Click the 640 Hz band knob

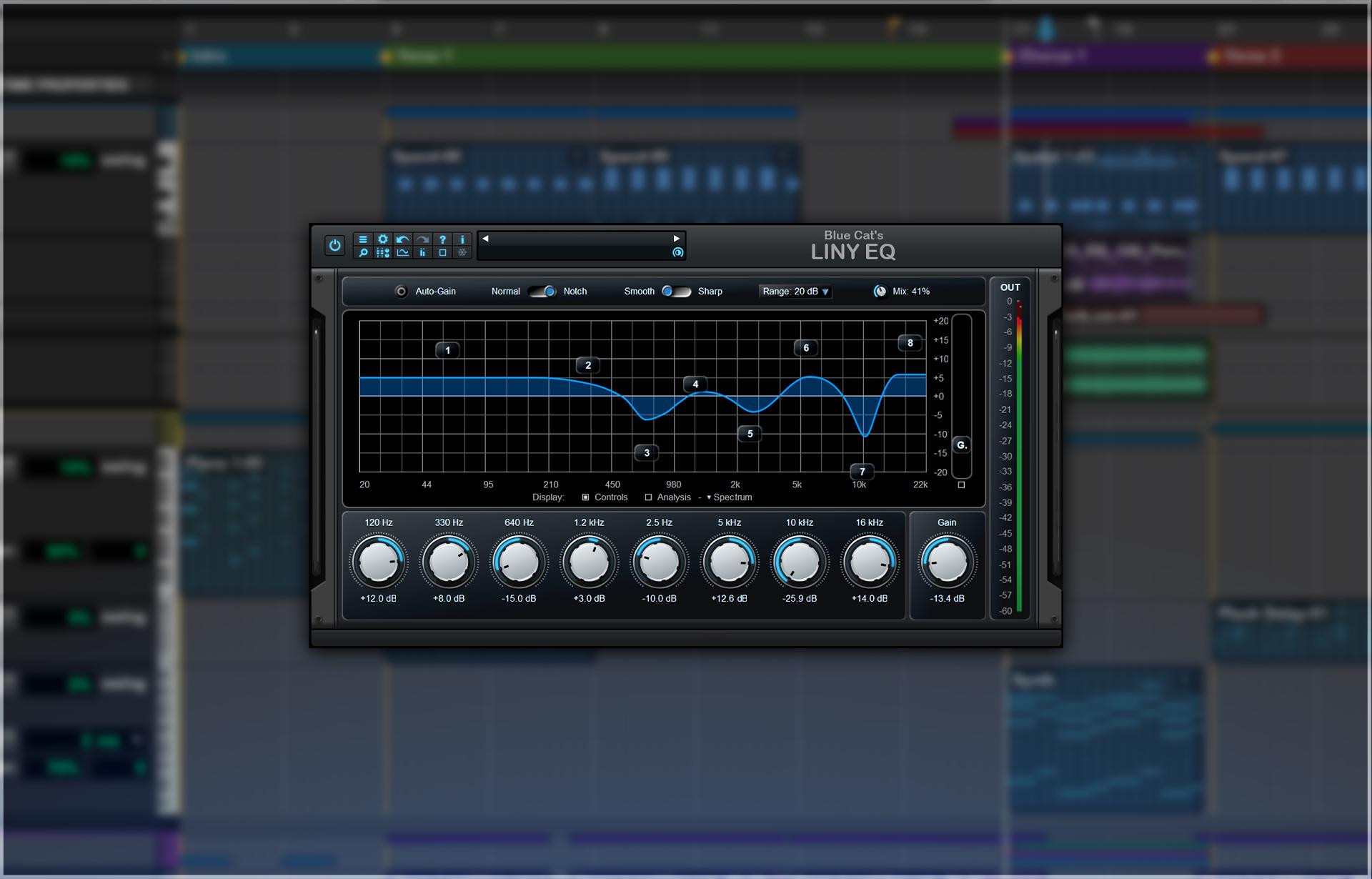click(x=519, y=562)
